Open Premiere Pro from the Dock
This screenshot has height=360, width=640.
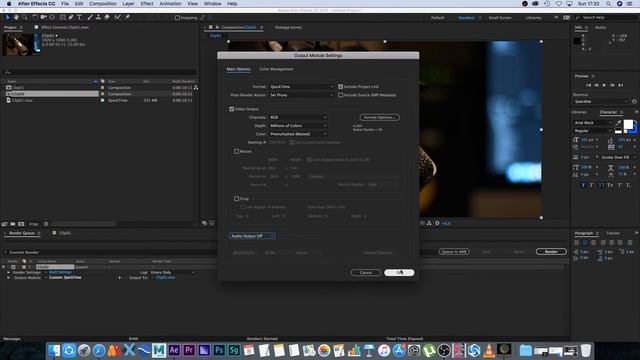tap(189, 350)
